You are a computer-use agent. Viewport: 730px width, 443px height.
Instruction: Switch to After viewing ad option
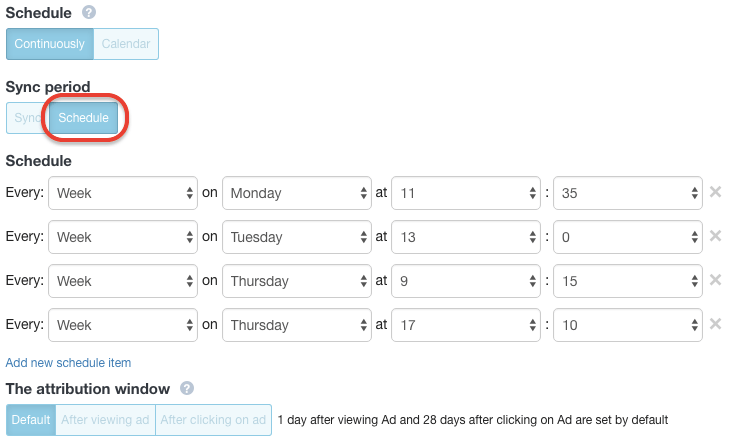tap(105, 420)
